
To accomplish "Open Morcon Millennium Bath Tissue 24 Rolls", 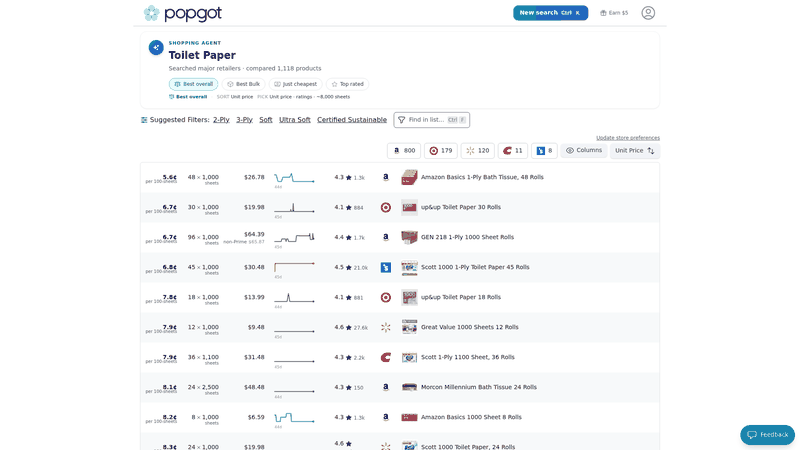I will point(479,387).
